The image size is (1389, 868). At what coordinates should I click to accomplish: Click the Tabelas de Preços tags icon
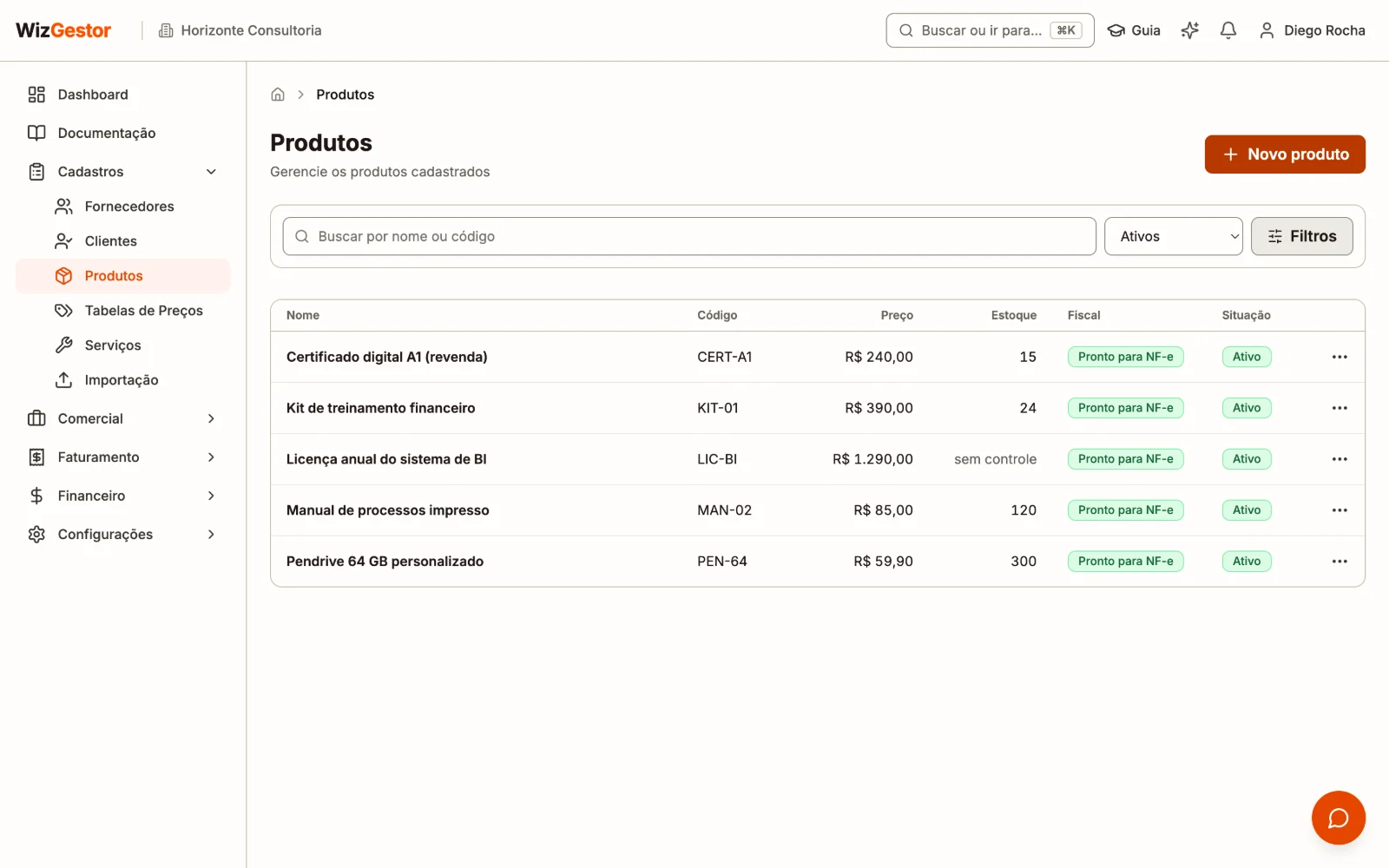pyautogui.click(x=63, y=311)
